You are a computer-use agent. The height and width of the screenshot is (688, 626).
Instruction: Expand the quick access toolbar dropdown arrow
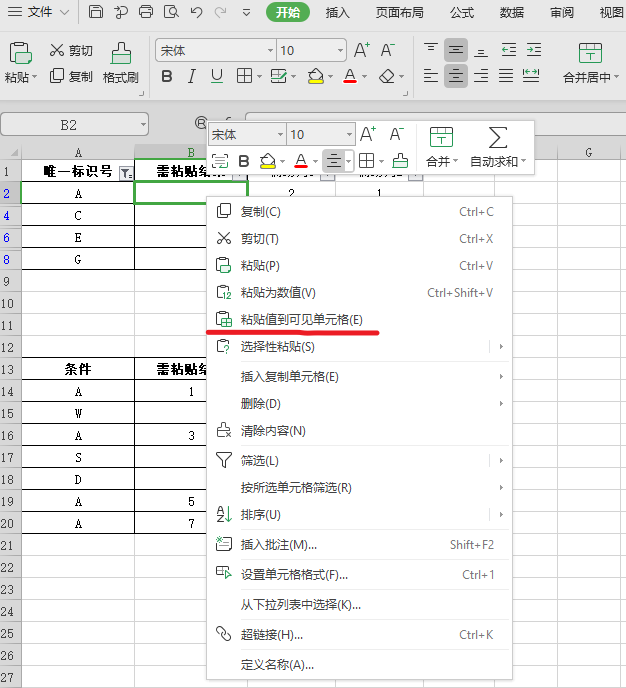[247, 12]
